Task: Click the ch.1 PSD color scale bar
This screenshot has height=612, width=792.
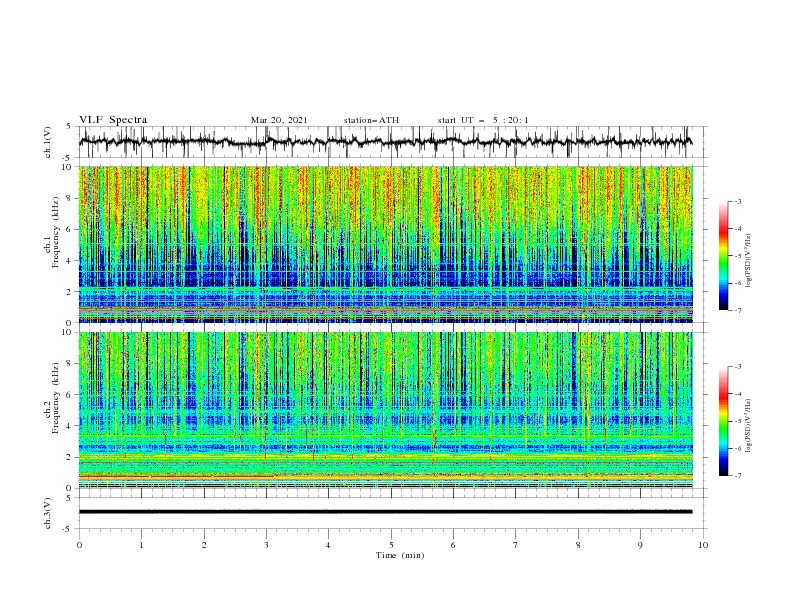Action: coord(723,256)
